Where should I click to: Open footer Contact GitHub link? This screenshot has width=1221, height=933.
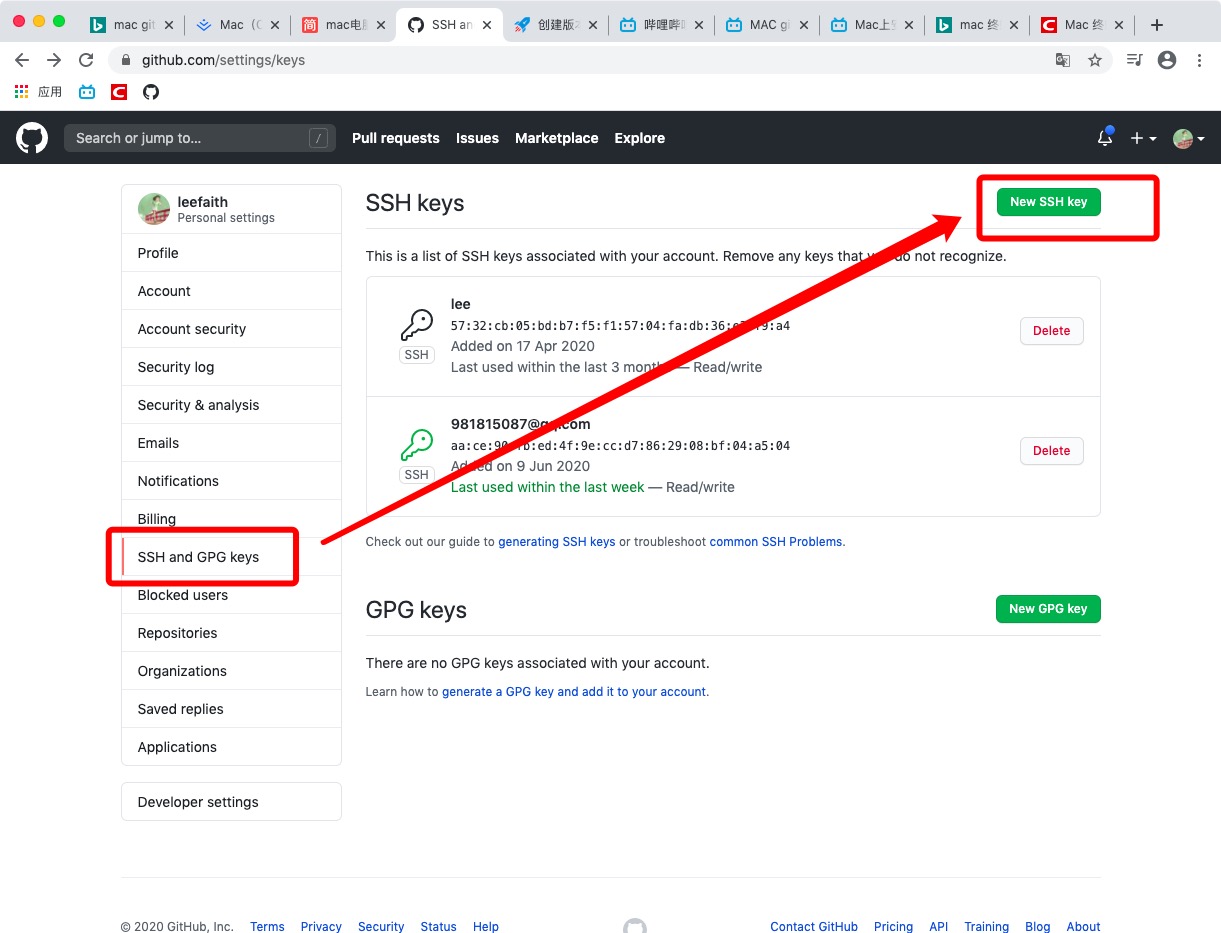click(x=814, y=927)
